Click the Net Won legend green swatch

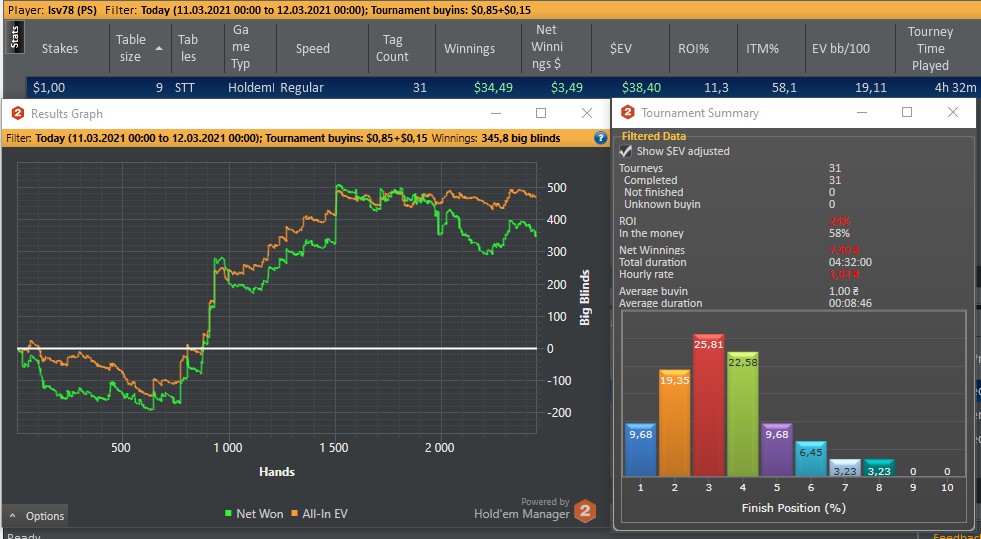click(x=228, y=513)
